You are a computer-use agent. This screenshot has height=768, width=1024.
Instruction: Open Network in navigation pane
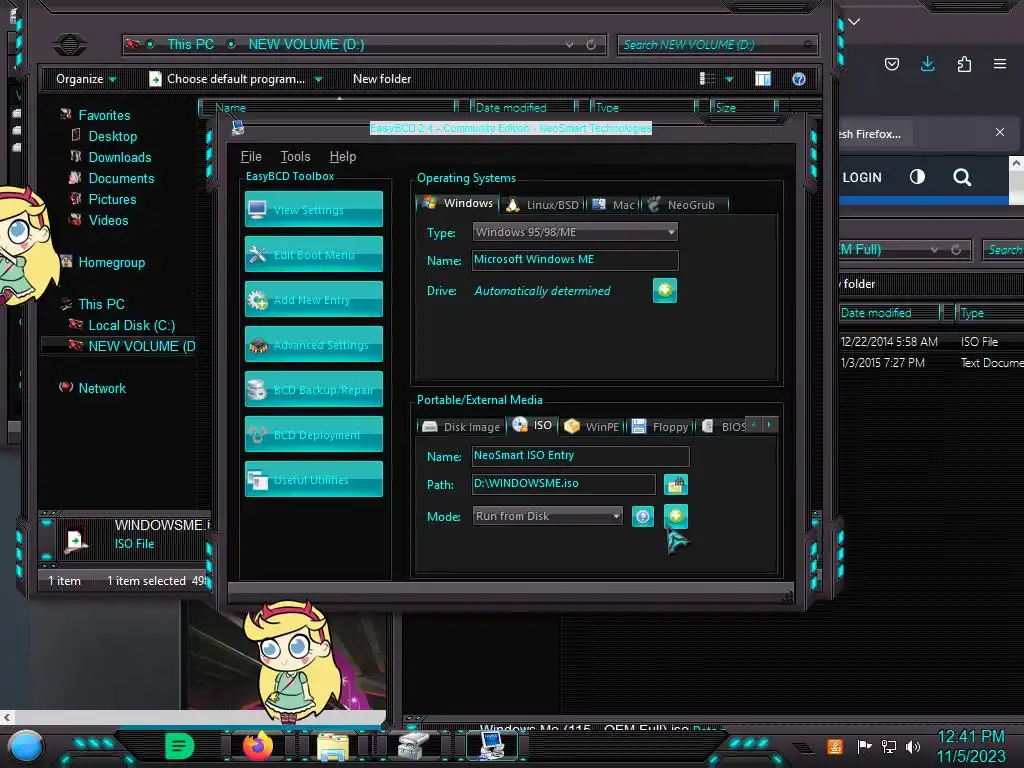pos(101,389)
